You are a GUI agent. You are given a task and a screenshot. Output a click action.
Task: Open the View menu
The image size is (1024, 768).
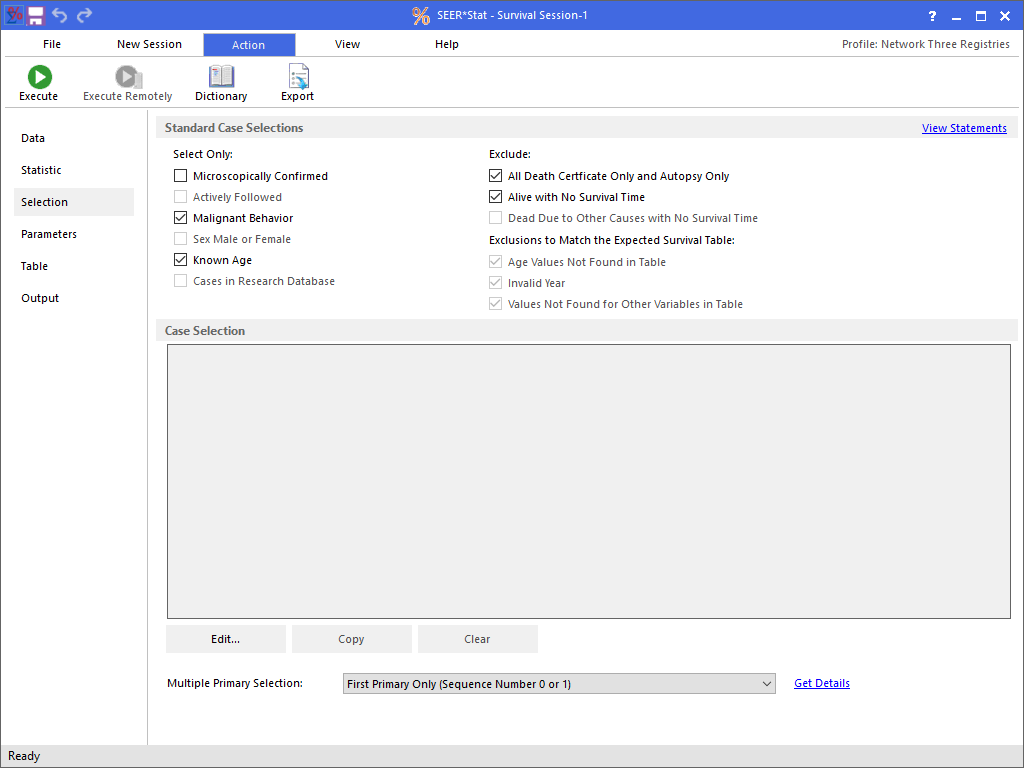[347, 44]
